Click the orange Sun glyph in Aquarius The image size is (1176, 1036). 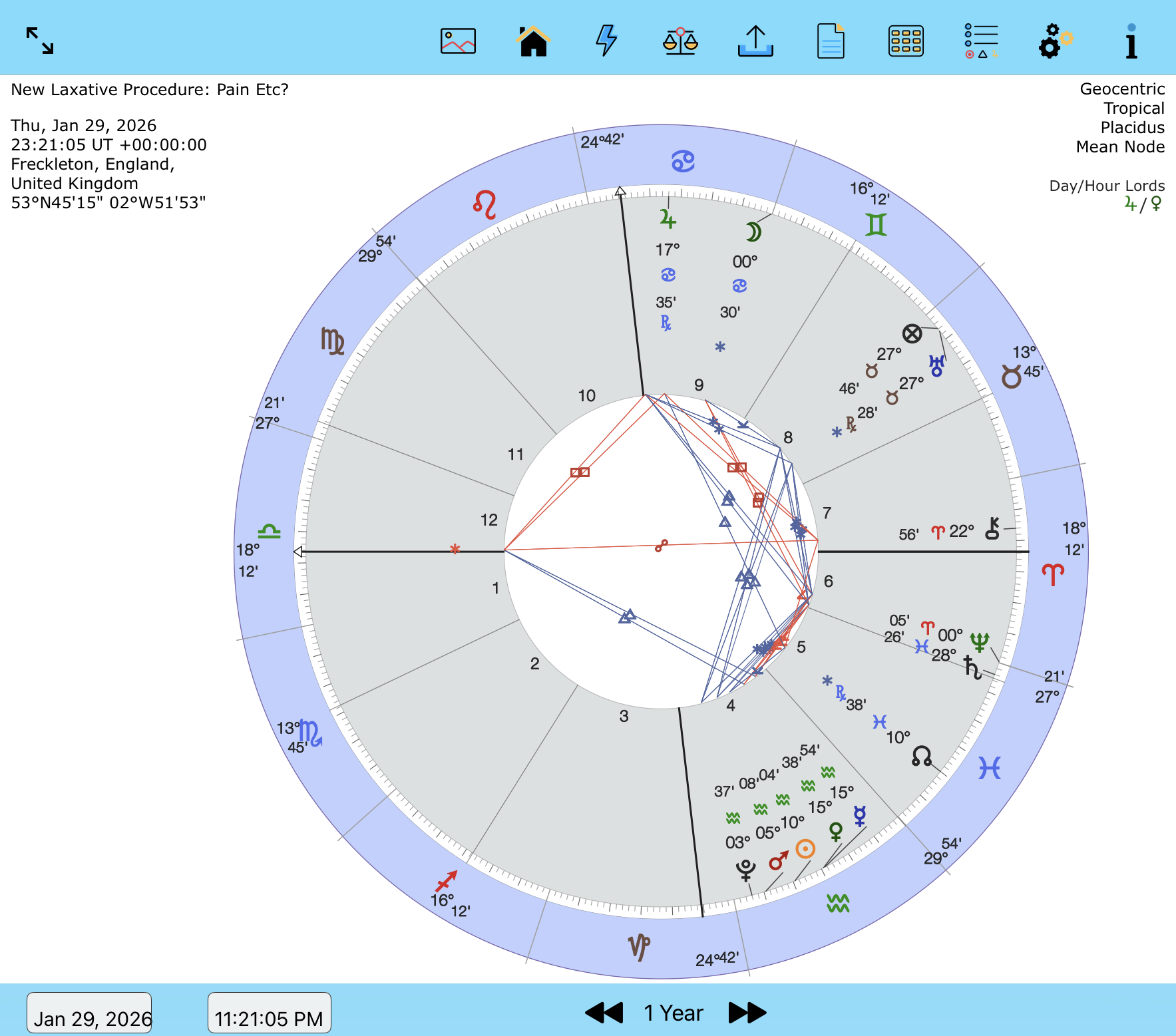[x=805, y=849]
